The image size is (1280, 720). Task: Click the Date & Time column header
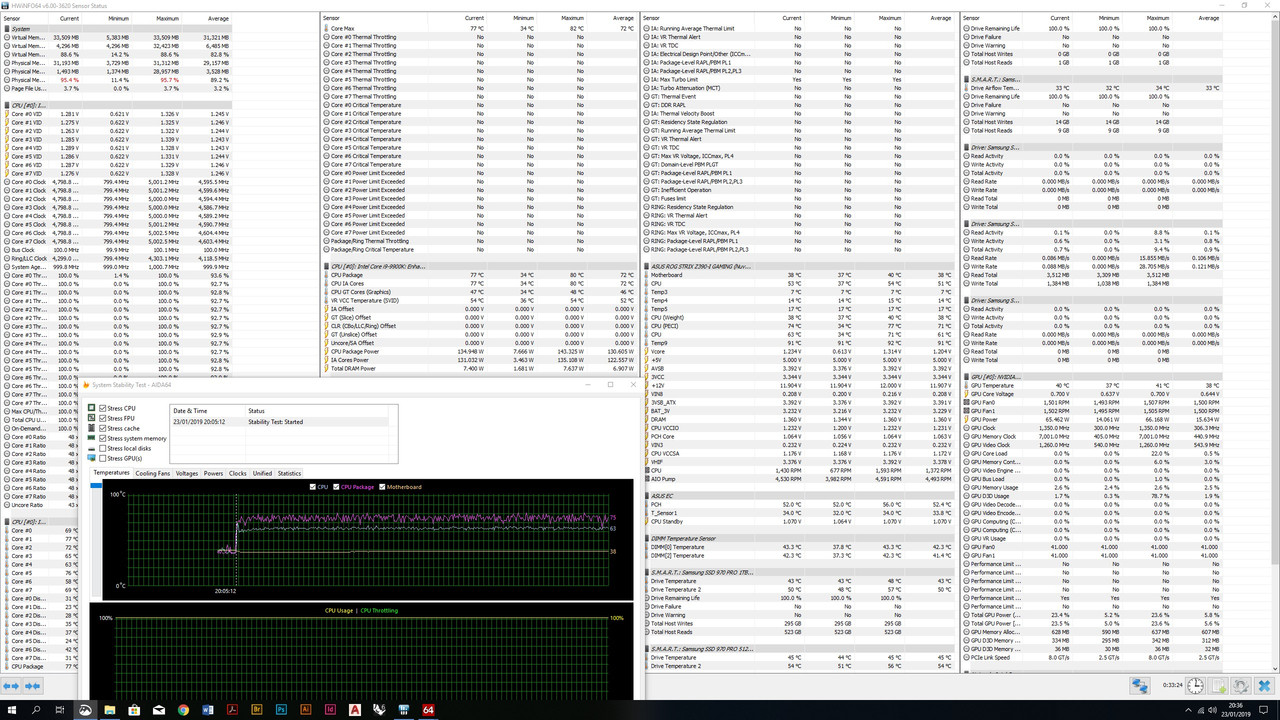(x=207, y=411)
